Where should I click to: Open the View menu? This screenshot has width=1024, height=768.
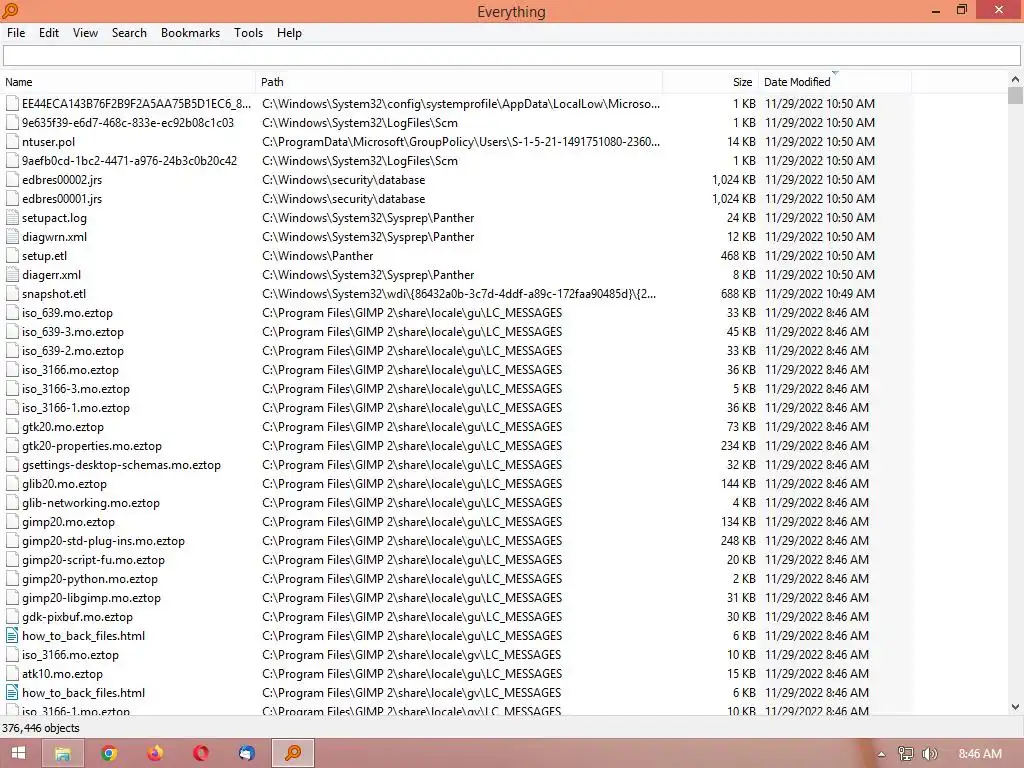[85, 33]
